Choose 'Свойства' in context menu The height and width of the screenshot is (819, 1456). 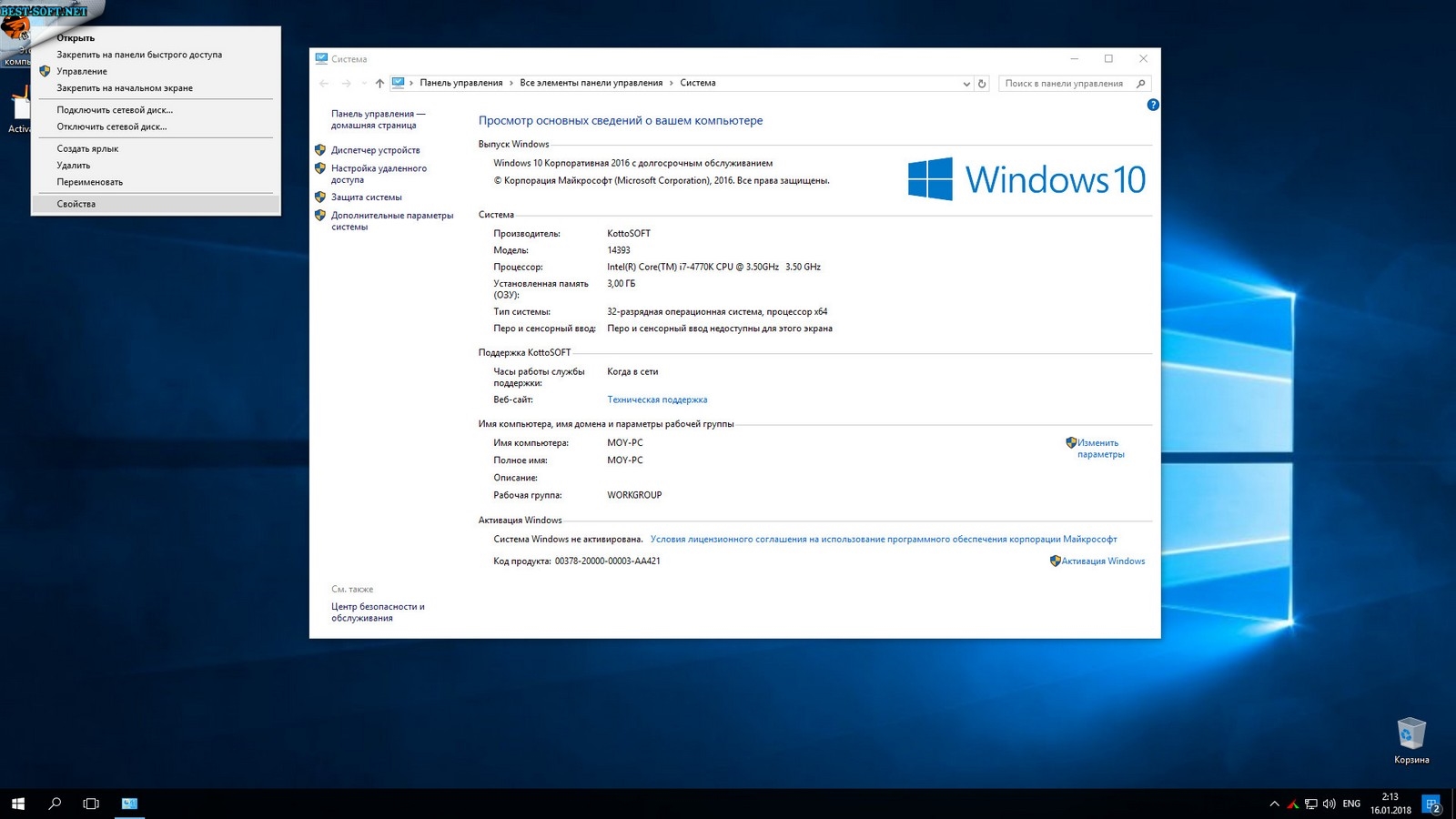coord(156,204)
